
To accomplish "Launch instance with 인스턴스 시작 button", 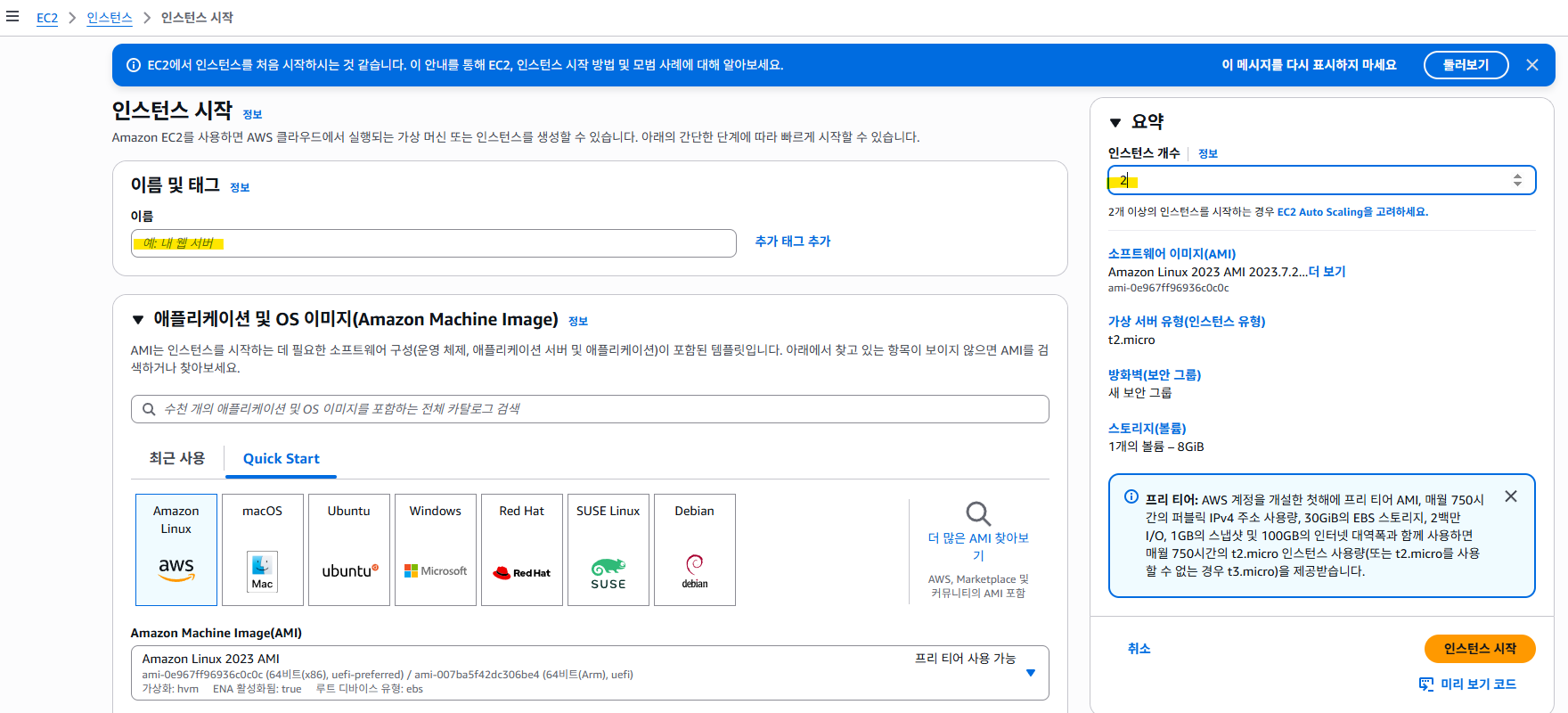I will point(1480,649).
